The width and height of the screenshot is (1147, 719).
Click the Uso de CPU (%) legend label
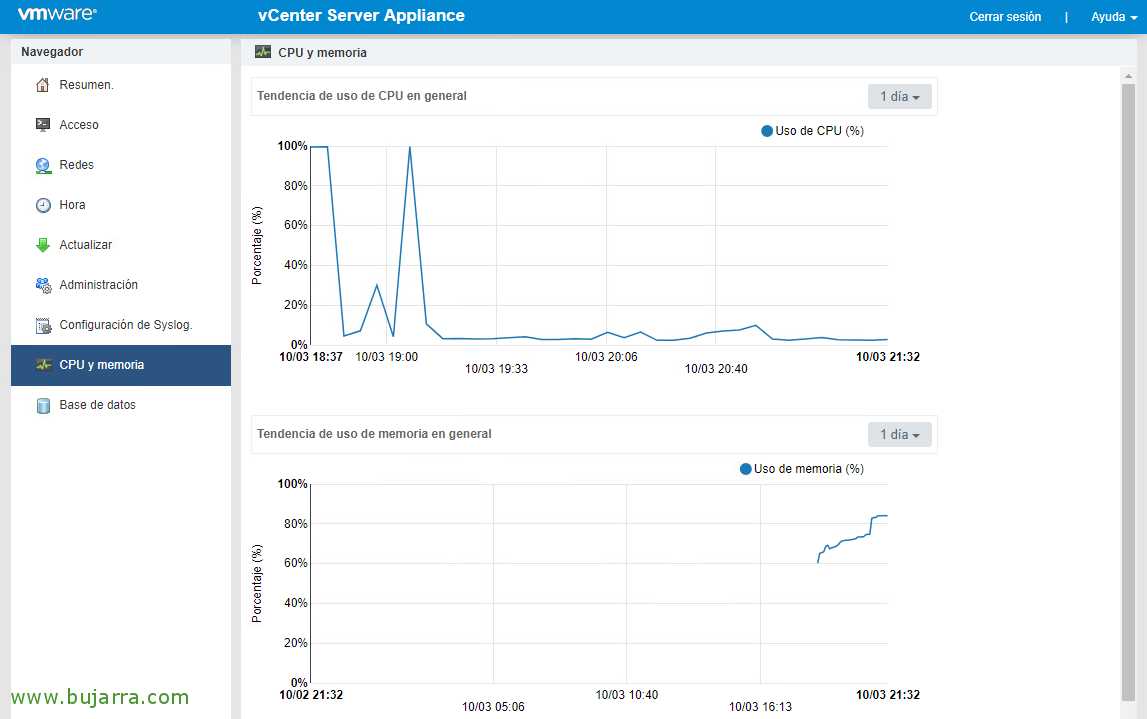[x=819, y=131]
